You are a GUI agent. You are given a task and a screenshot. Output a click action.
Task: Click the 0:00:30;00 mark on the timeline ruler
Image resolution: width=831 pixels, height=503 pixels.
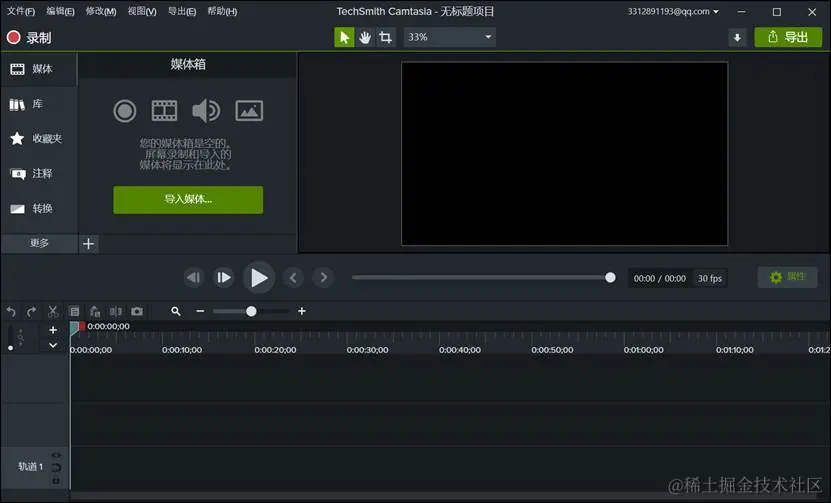(367, 350)
